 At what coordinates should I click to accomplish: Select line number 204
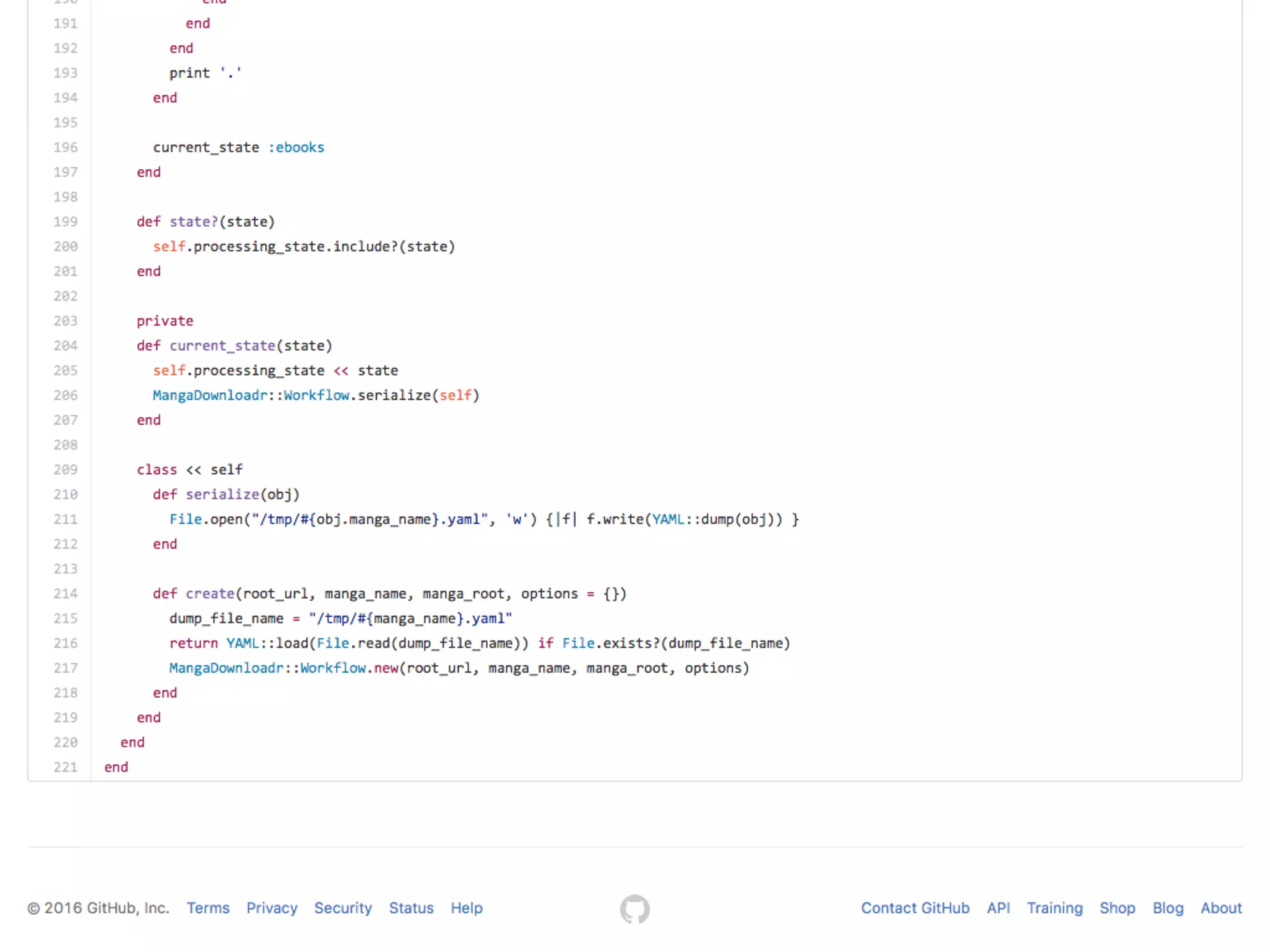[65, 346]
